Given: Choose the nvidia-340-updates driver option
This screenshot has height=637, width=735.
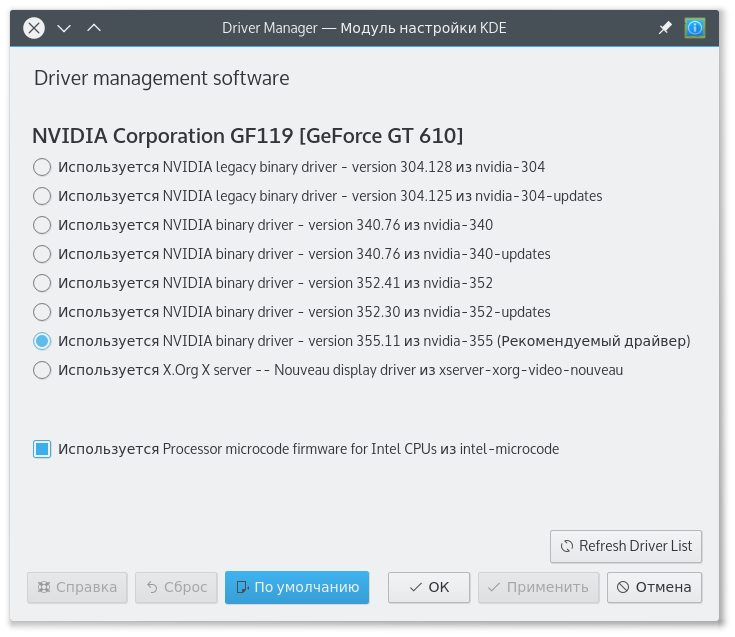Looking at the screenshot, I should pos(42,254).
